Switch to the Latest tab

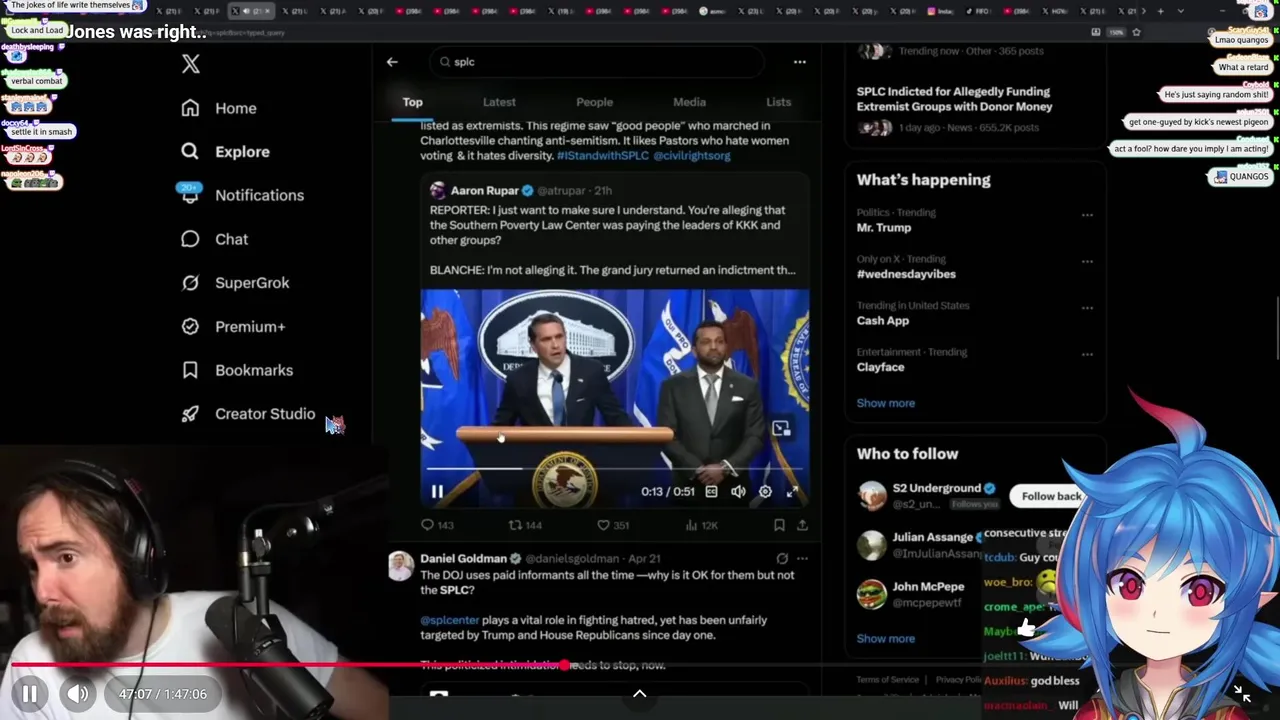(x=499, y=102)
